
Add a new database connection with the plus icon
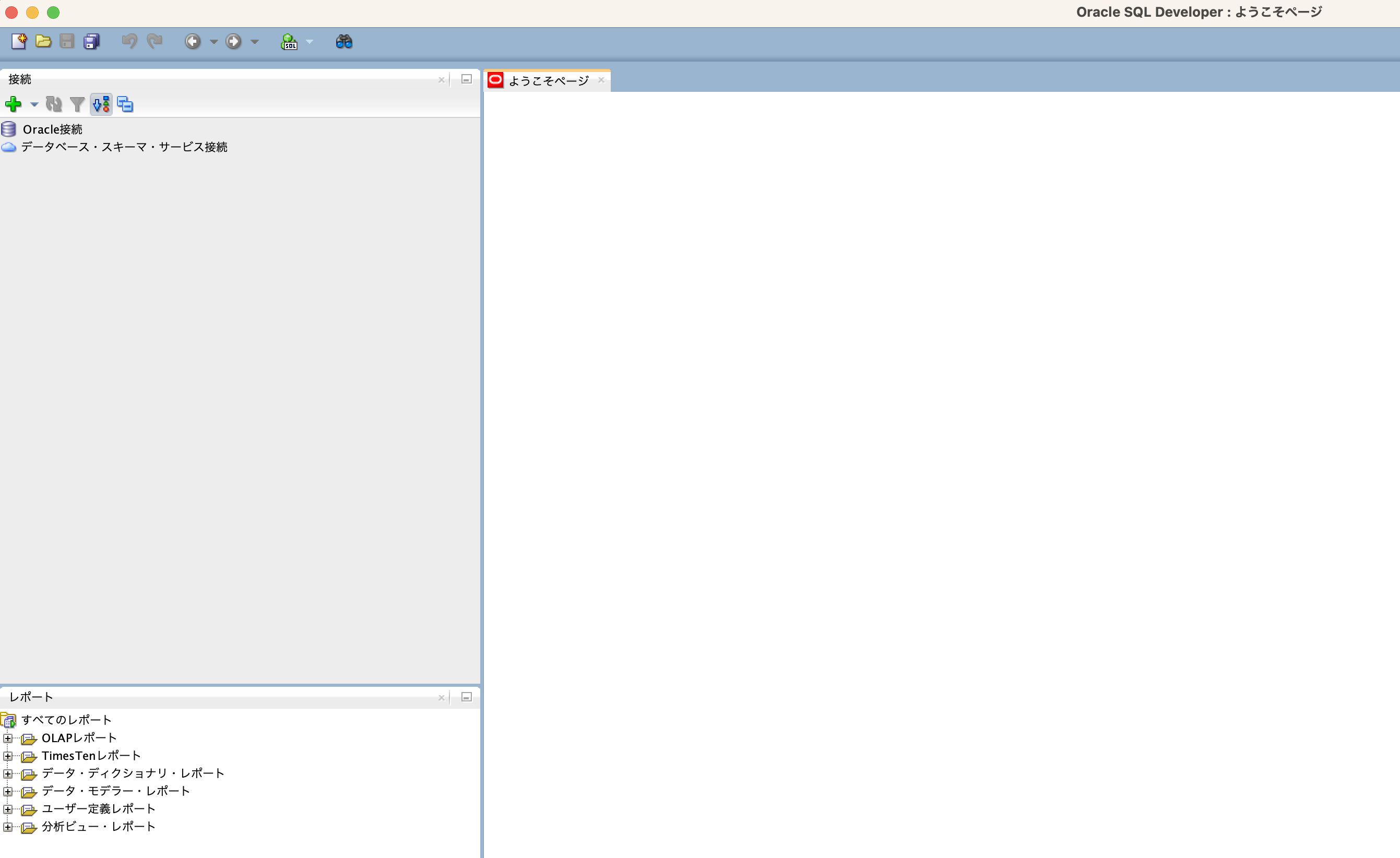pyautogui.click(x=14, y=104)
